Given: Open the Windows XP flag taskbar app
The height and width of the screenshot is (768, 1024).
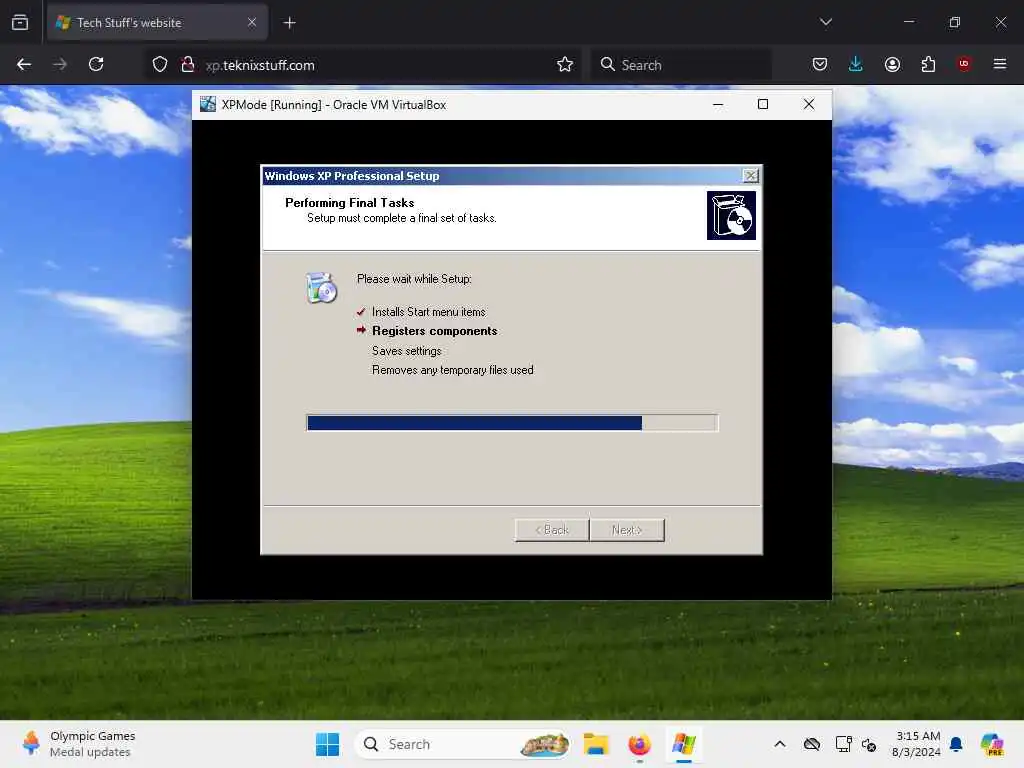Looking at the screenshot, I should [x=684, y=744].
